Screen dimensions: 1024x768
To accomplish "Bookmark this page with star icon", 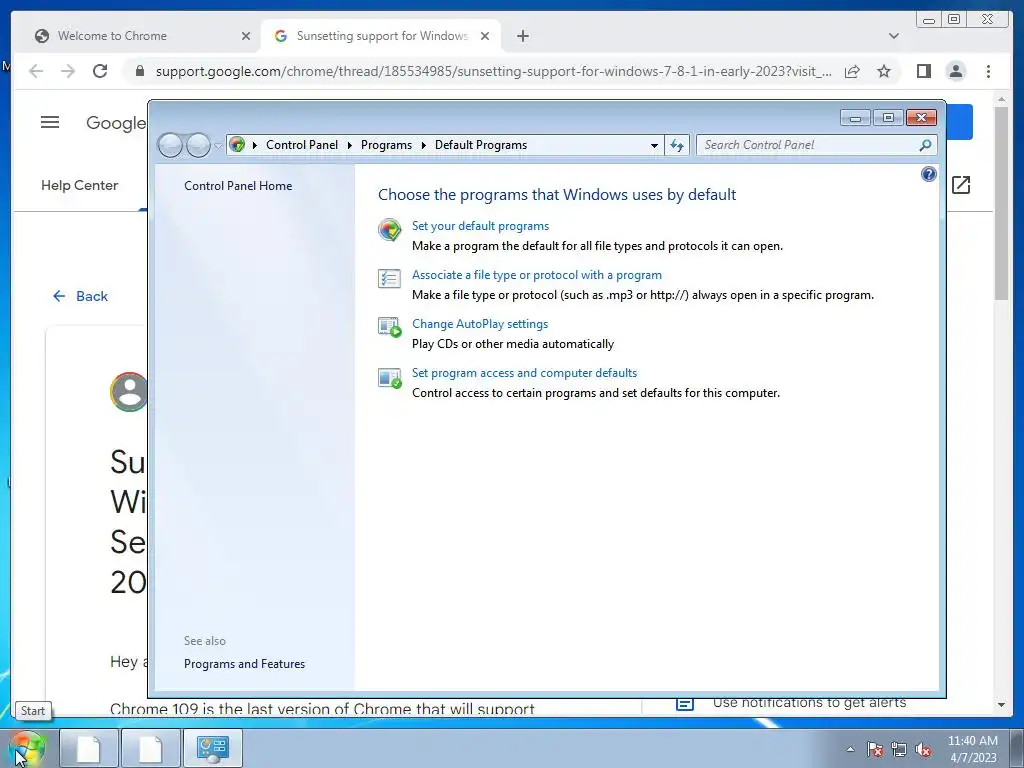I will point(884,71).
